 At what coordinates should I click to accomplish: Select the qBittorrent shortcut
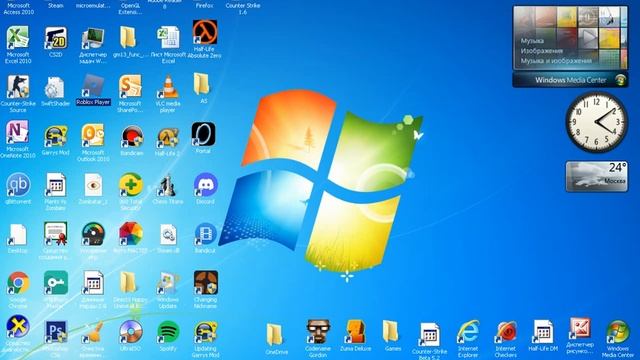[18, 185]
